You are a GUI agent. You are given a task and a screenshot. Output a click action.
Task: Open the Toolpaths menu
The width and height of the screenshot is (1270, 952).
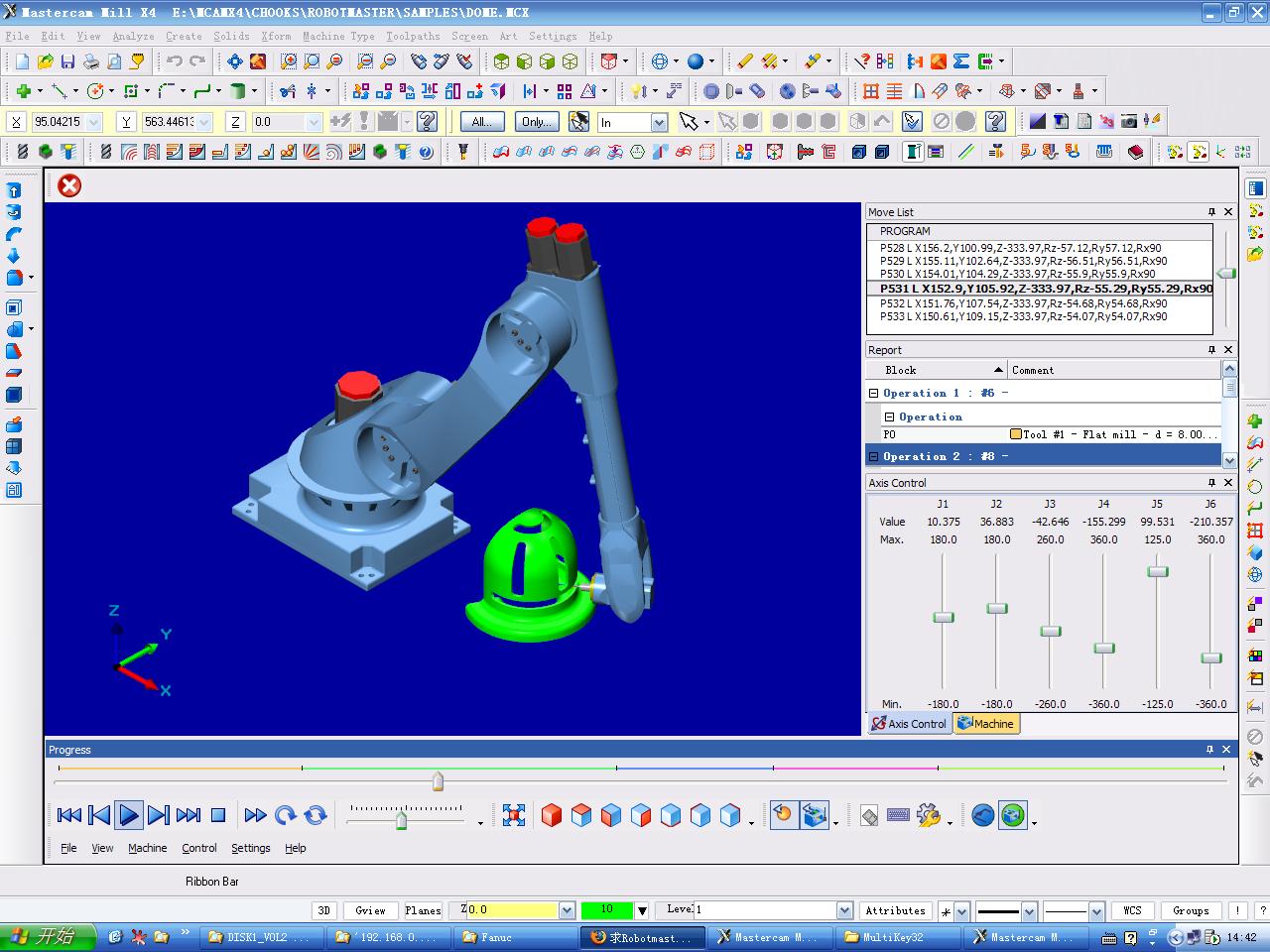413,36
